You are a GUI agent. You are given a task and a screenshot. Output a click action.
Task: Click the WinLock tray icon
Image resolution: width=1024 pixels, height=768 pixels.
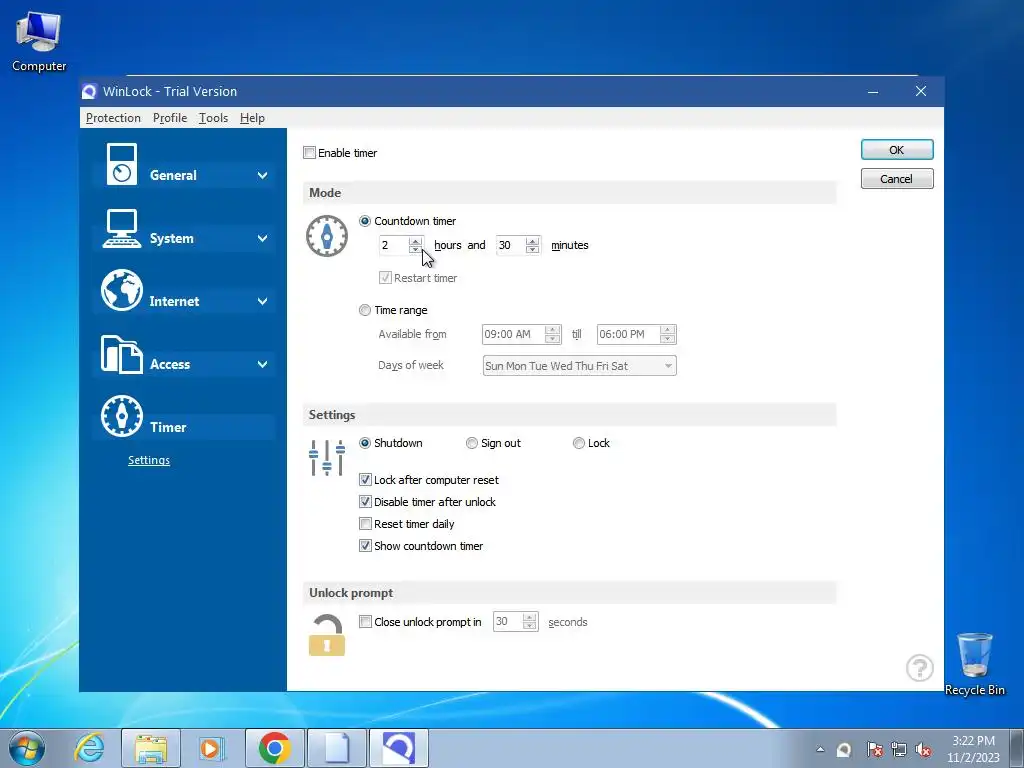(x=844, y=749)
